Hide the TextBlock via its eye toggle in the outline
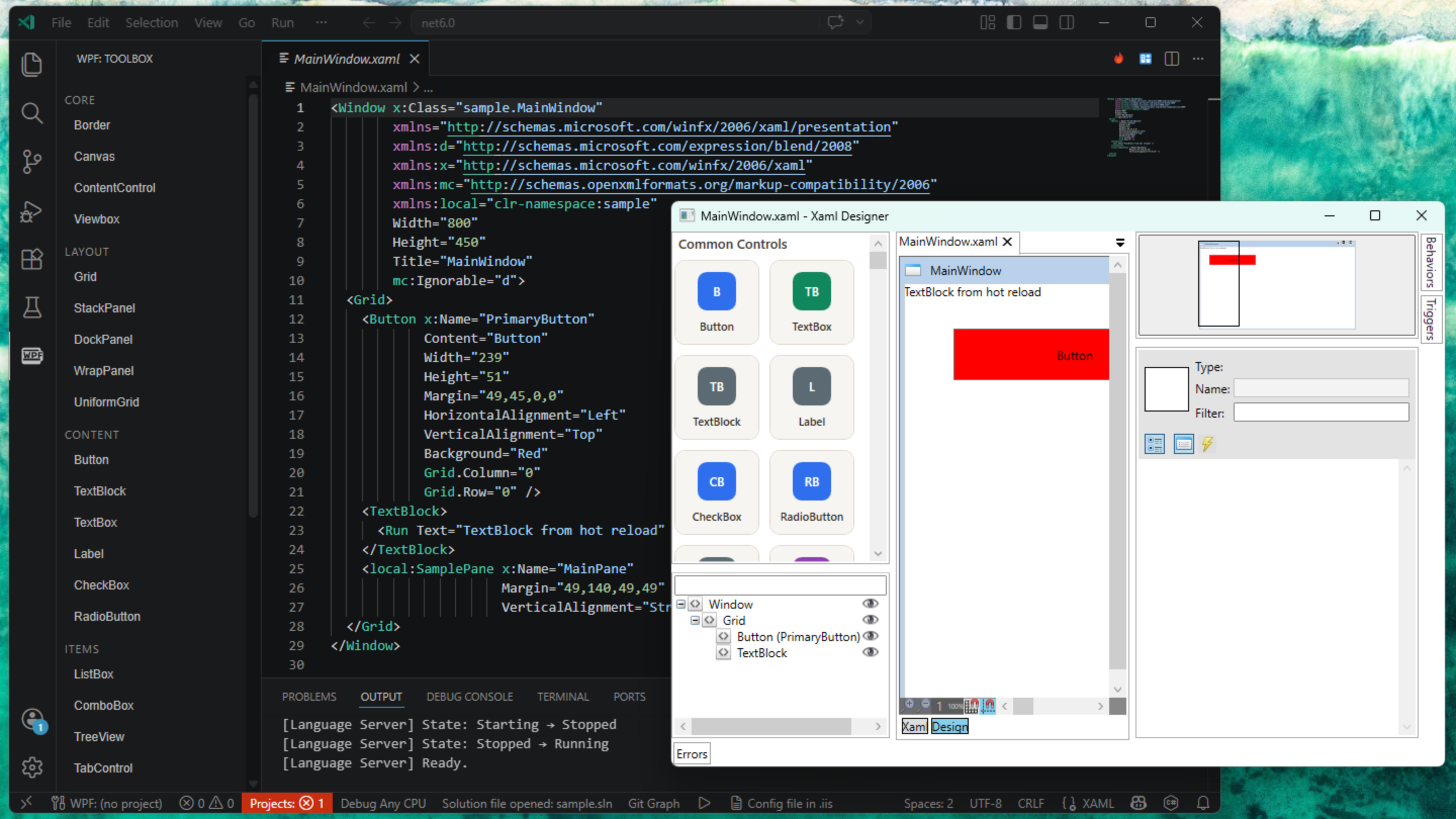The width and height of the screenshot is (1456, 819). point(871,653)
